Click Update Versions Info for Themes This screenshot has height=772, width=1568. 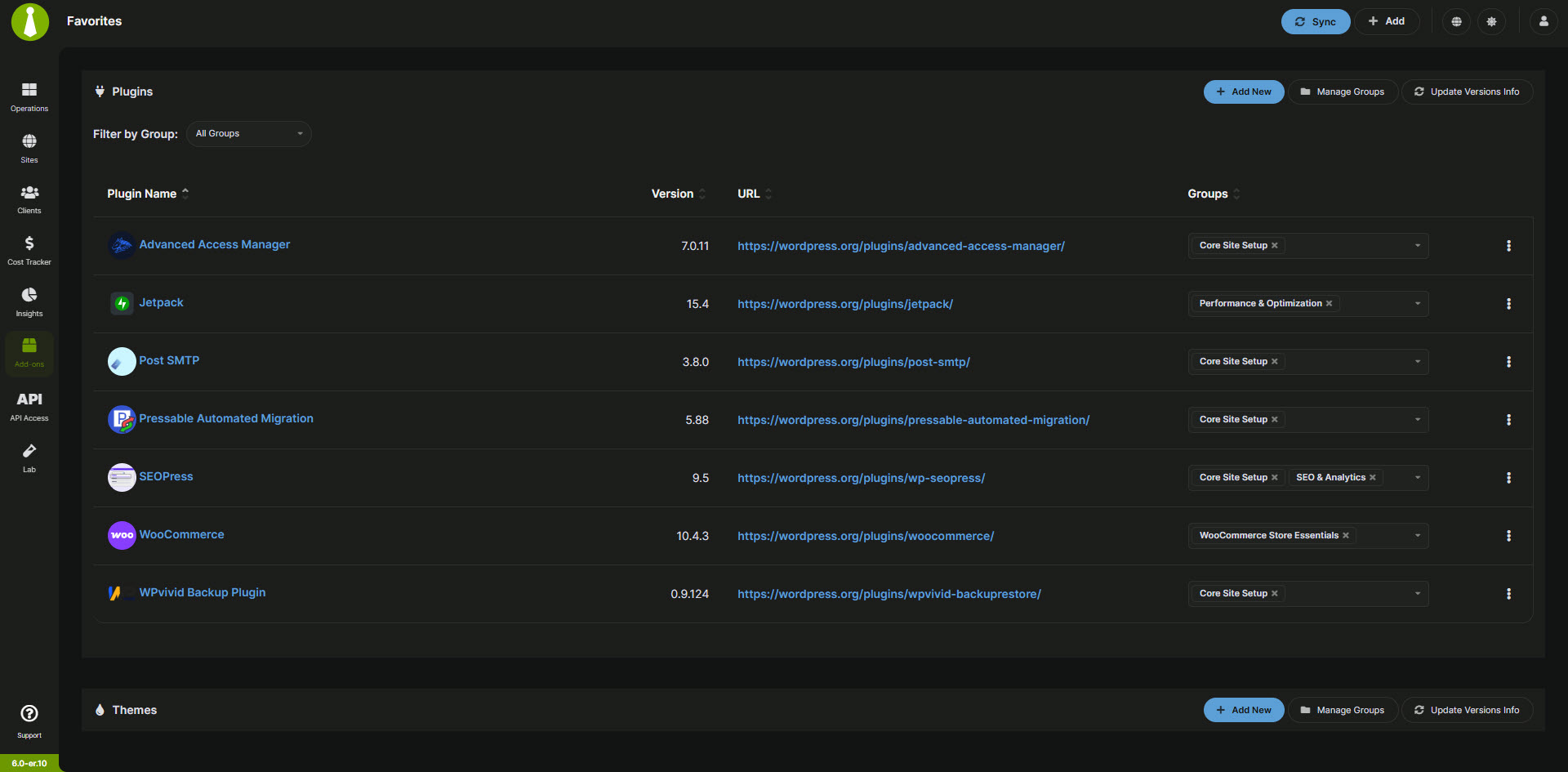[1467, 710]
